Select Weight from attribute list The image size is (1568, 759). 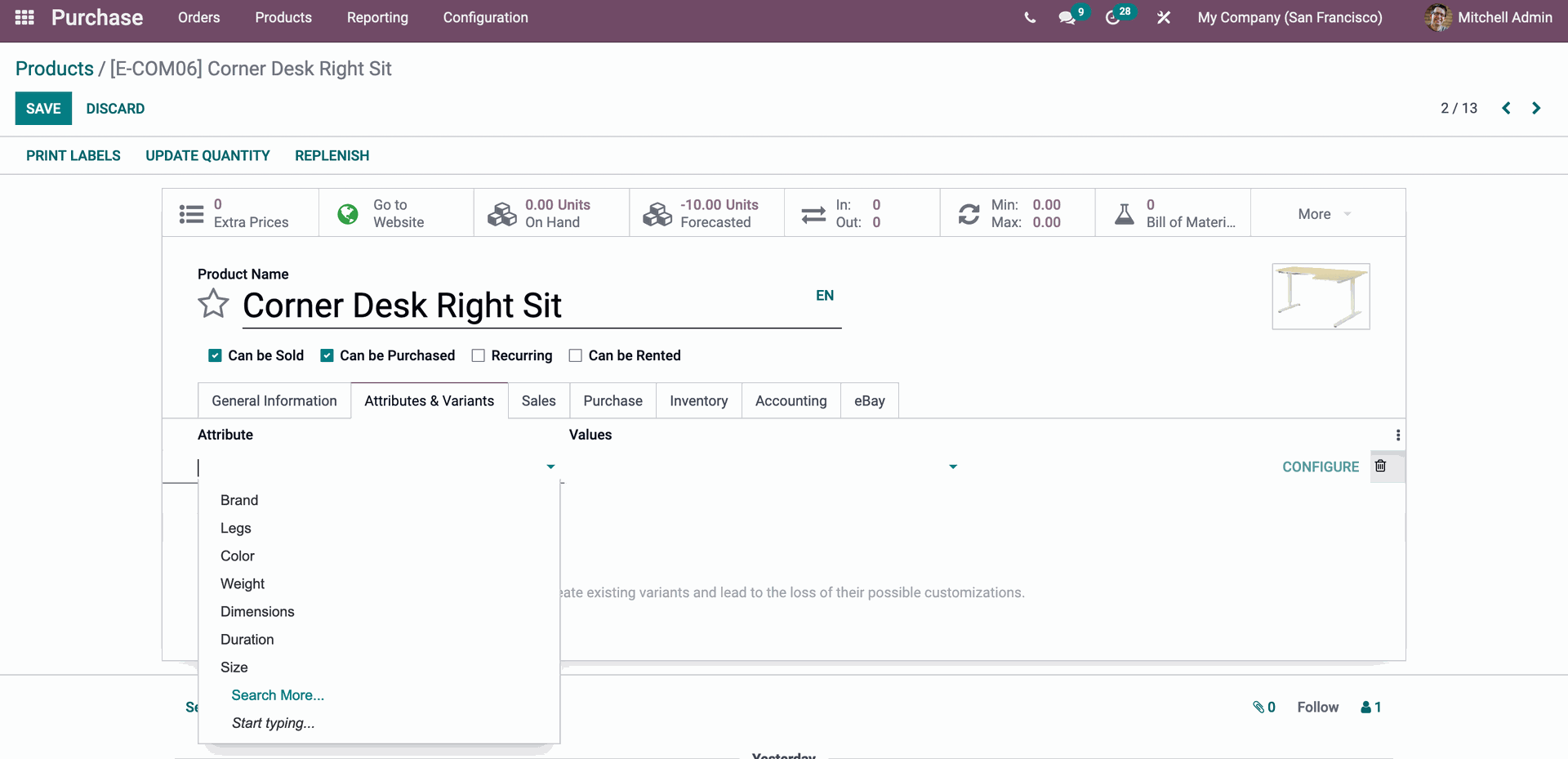click(x=243, y=583)
